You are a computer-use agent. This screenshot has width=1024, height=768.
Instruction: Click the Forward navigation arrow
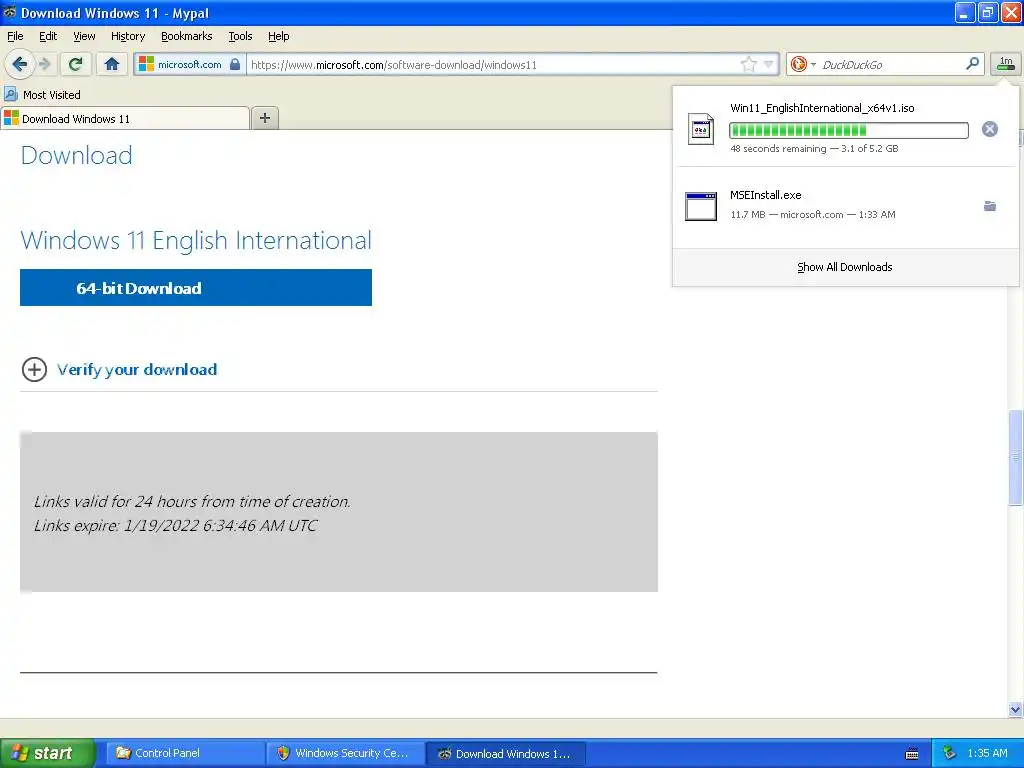pos(44,65)
